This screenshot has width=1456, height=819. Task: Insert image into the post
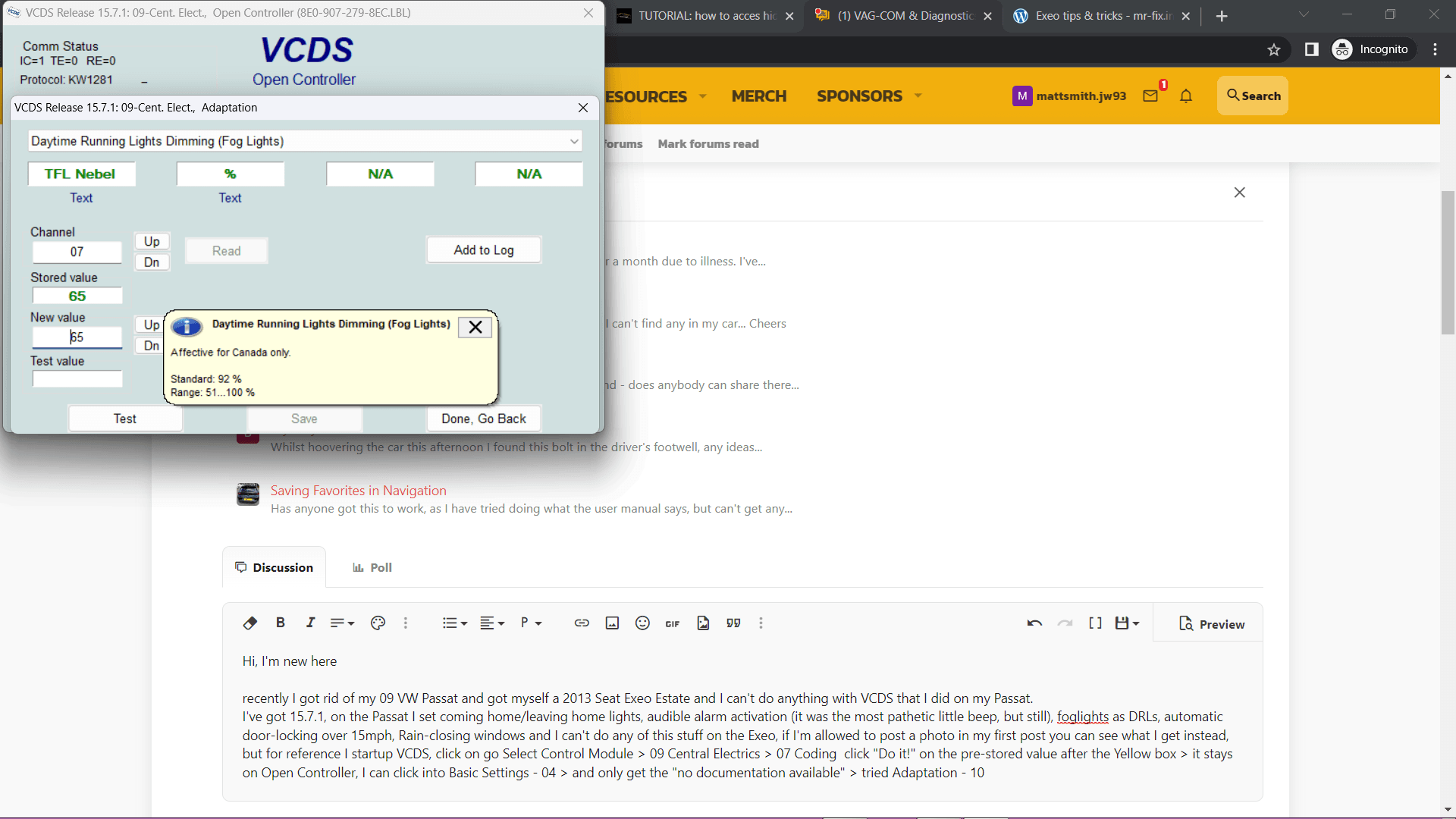(x=612, y=623)
